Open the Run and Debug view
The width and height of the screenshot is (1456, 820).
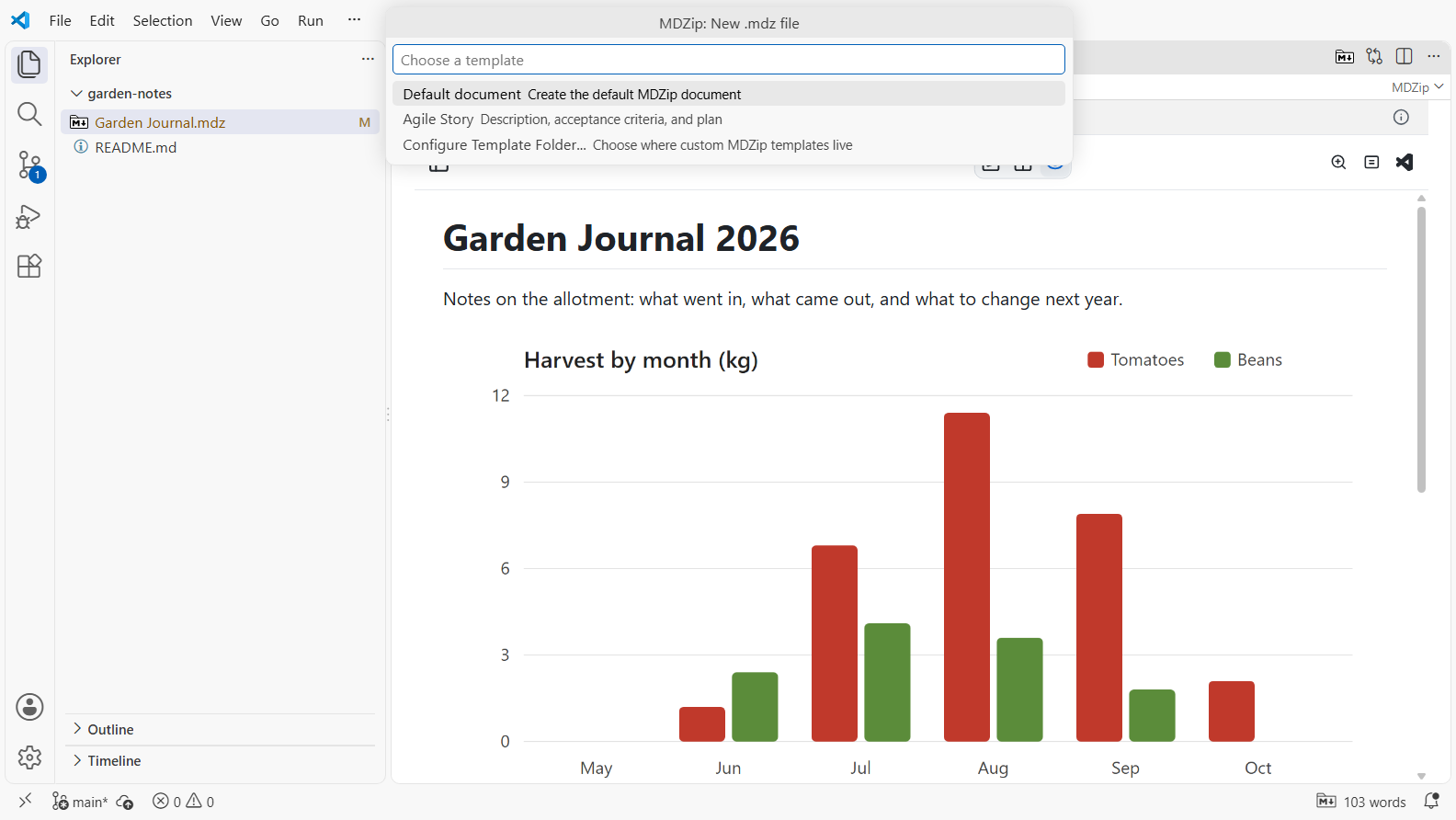[29, 217]
